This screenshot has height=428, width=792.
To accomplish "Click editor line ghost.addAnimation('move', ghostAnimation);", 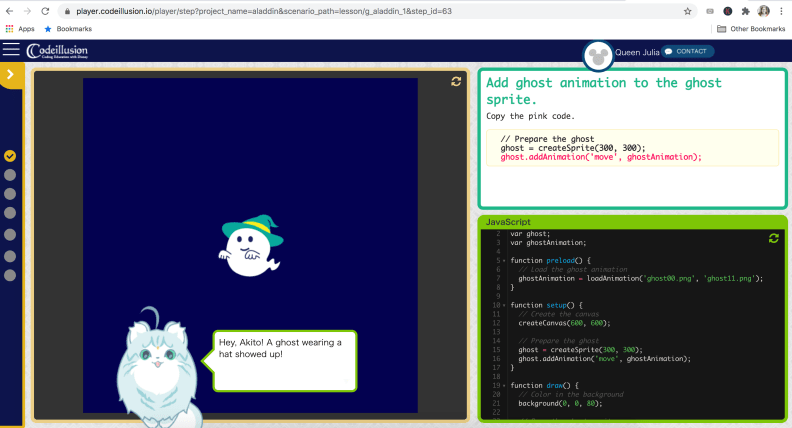I will coord(604,359).
